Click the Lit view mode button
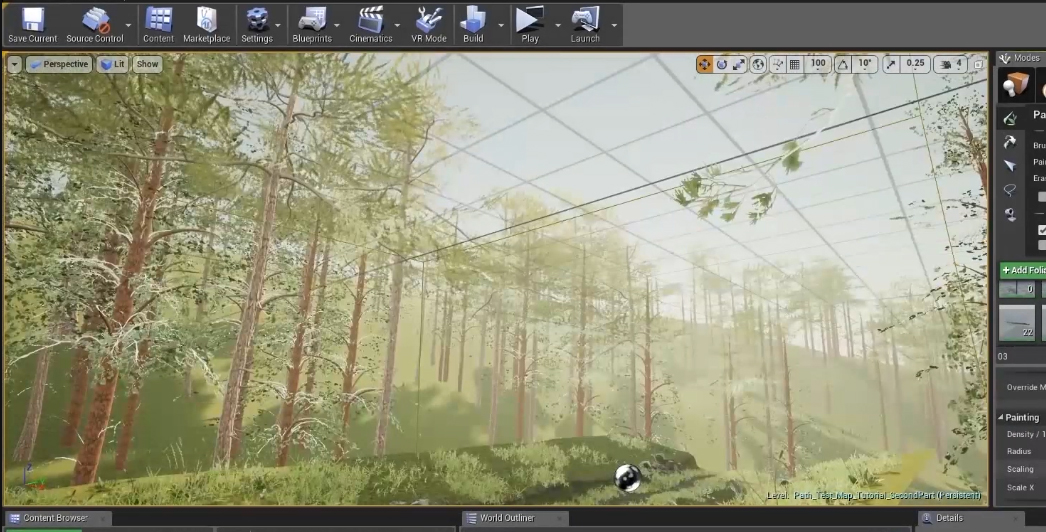This screenshot has width=1046, height=532. [x=112, y=64]
